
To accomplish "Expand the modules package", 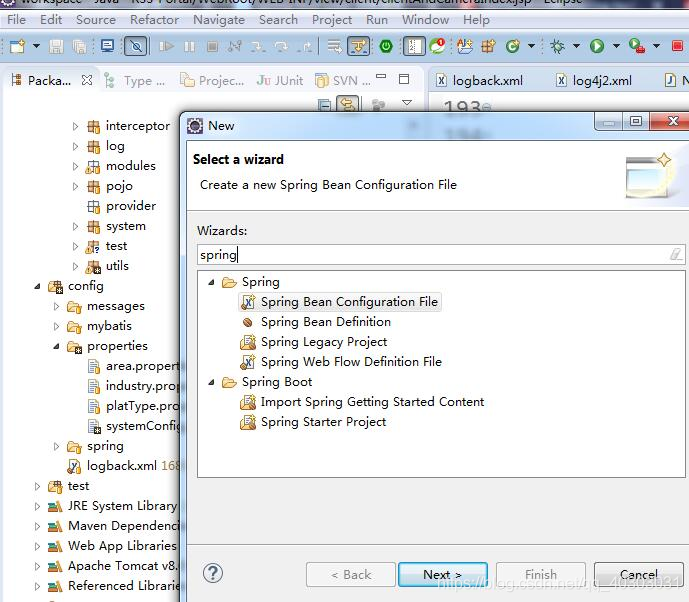I will coord(75,167).
